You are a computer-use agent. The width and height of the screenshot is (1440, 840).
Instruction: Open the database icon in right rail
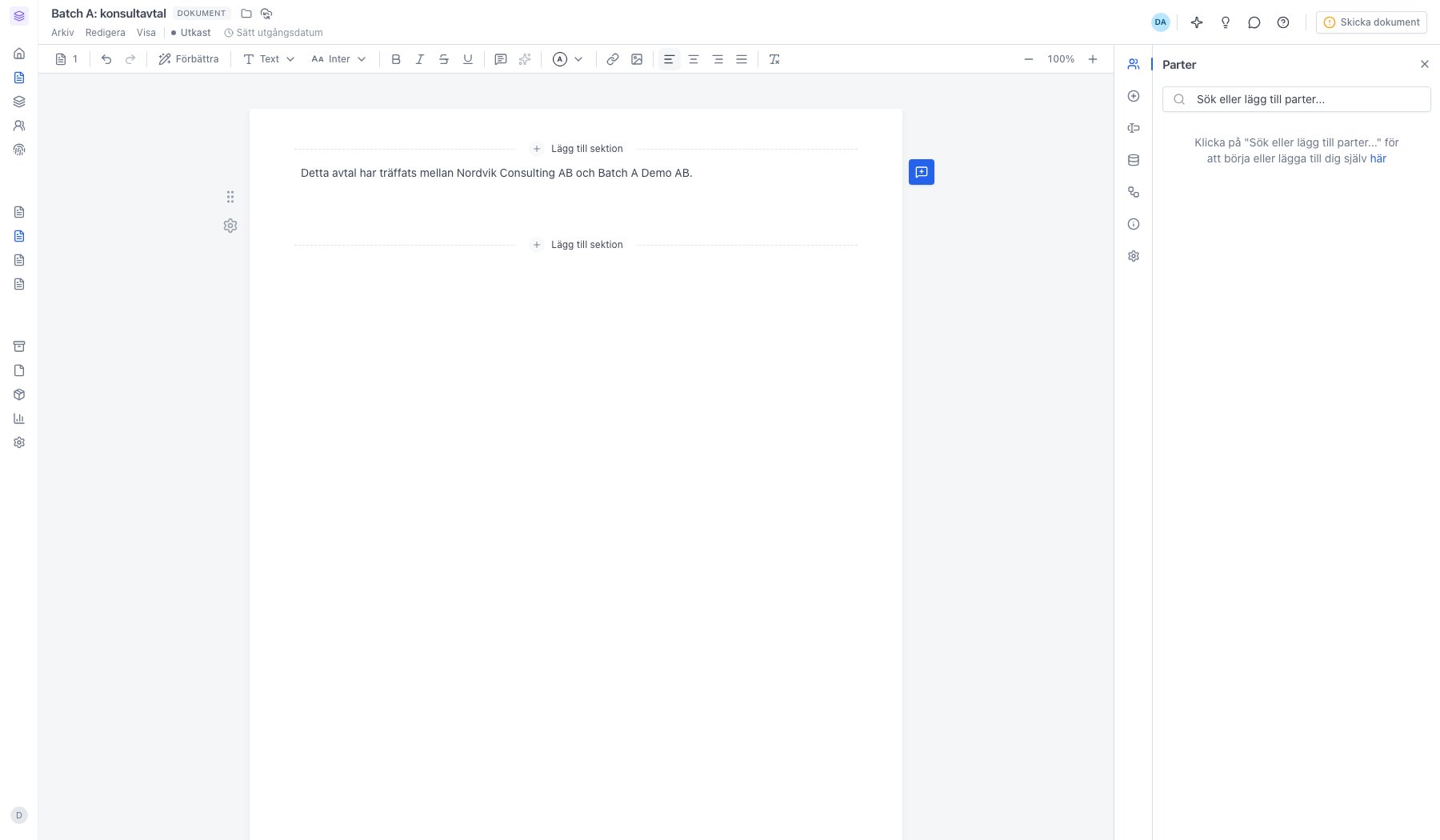1134,160
